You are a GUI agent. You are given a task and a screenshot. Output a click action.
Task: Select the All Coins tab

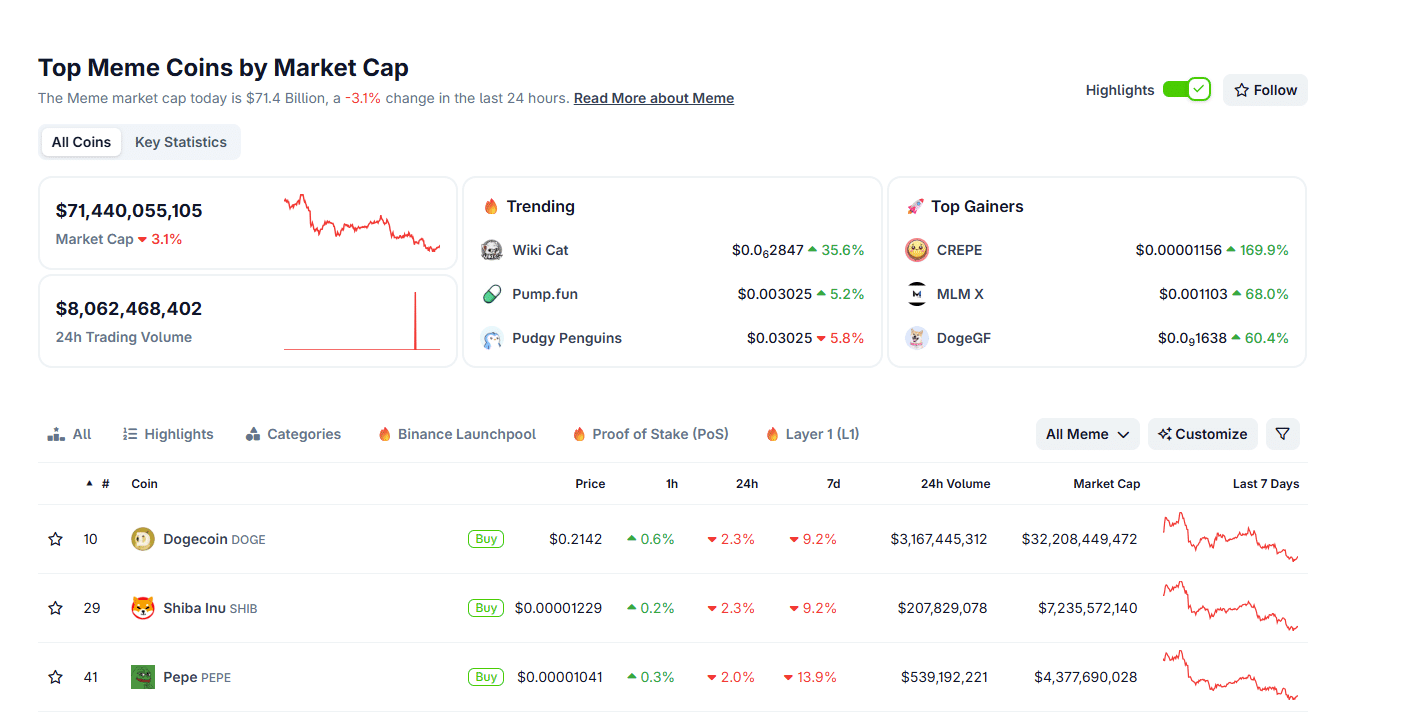[81, 141]
